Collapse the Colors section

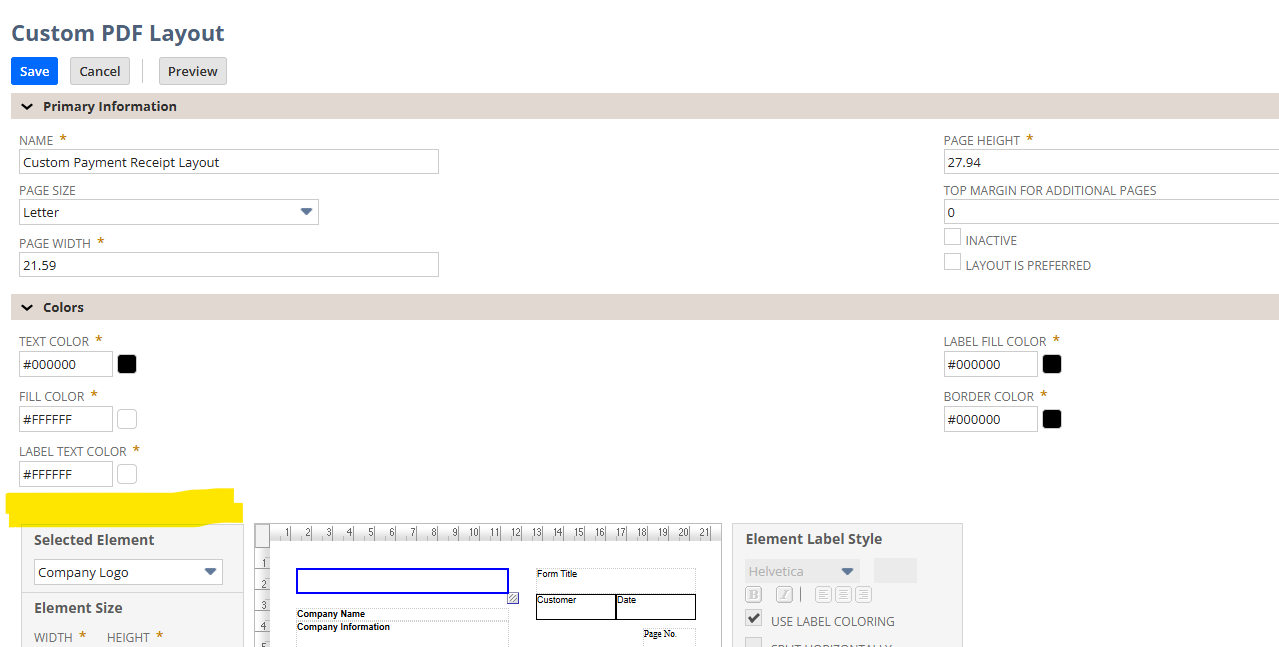point(26,307)
